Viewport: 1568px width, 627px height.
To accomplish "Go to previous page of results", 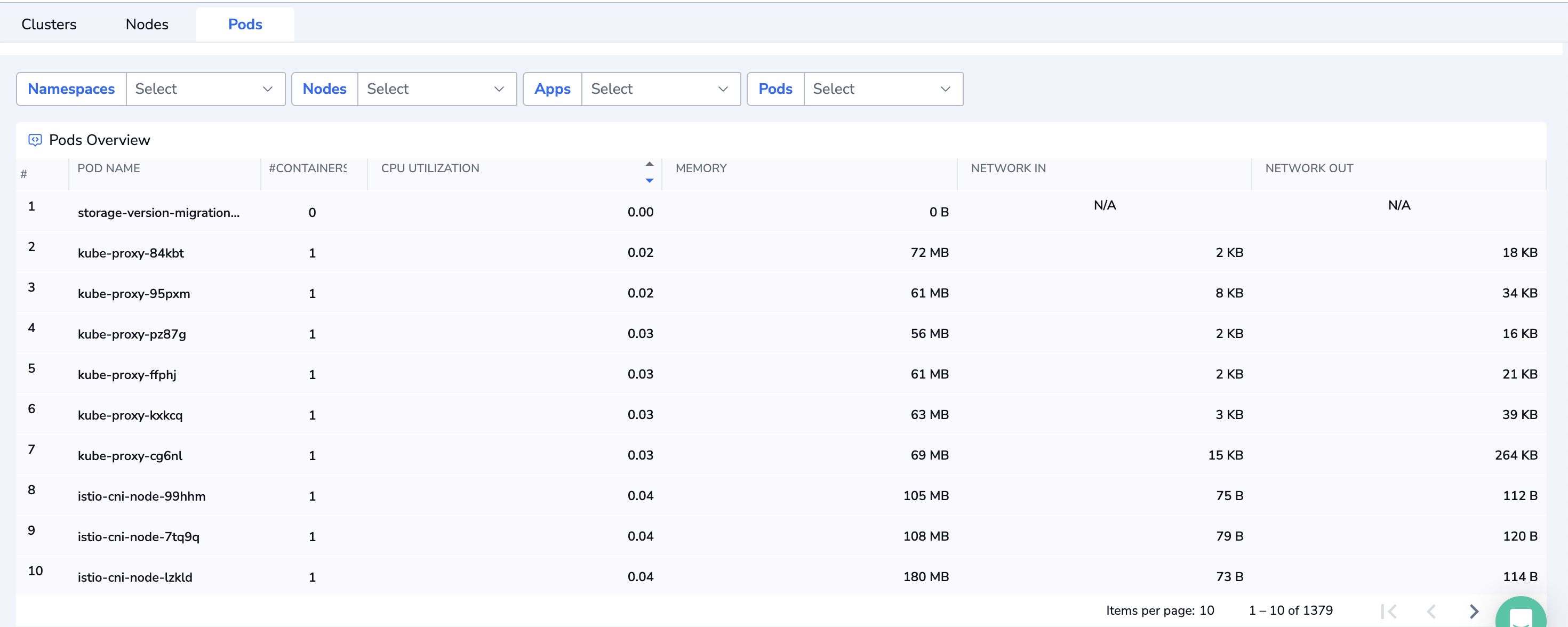I will pos(1431,610).
